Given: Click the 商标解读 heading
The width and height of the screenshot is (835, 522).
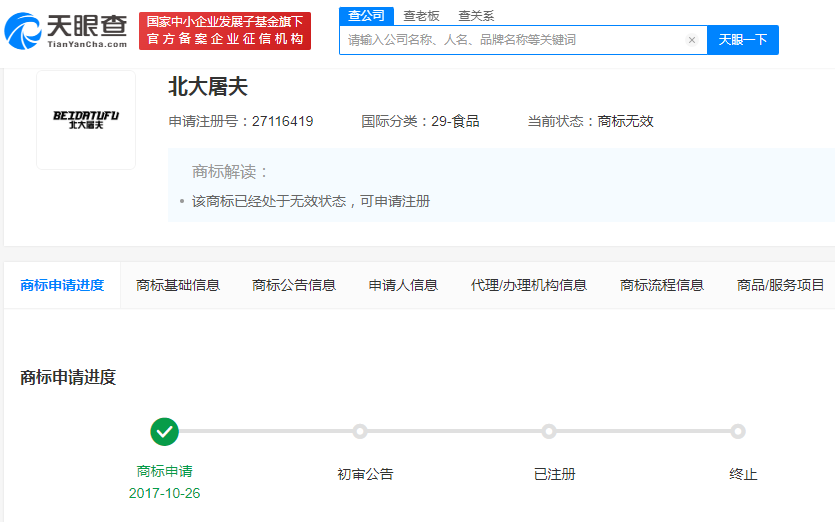Looking at the screenshot, I should 230,172.
